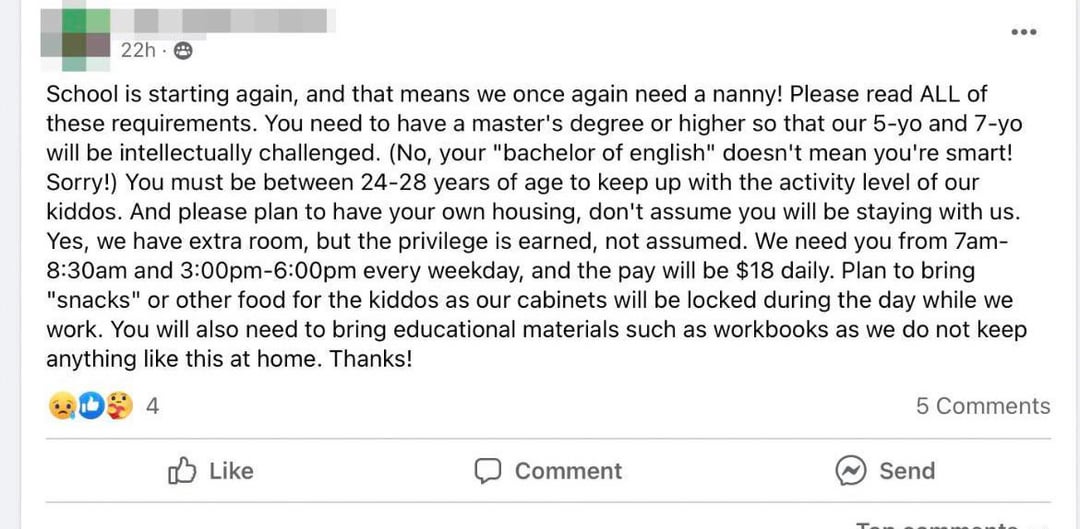Screen dimensions: 1080x529
Task: Click the sad reaction emoji
Action: coord(62,406)
